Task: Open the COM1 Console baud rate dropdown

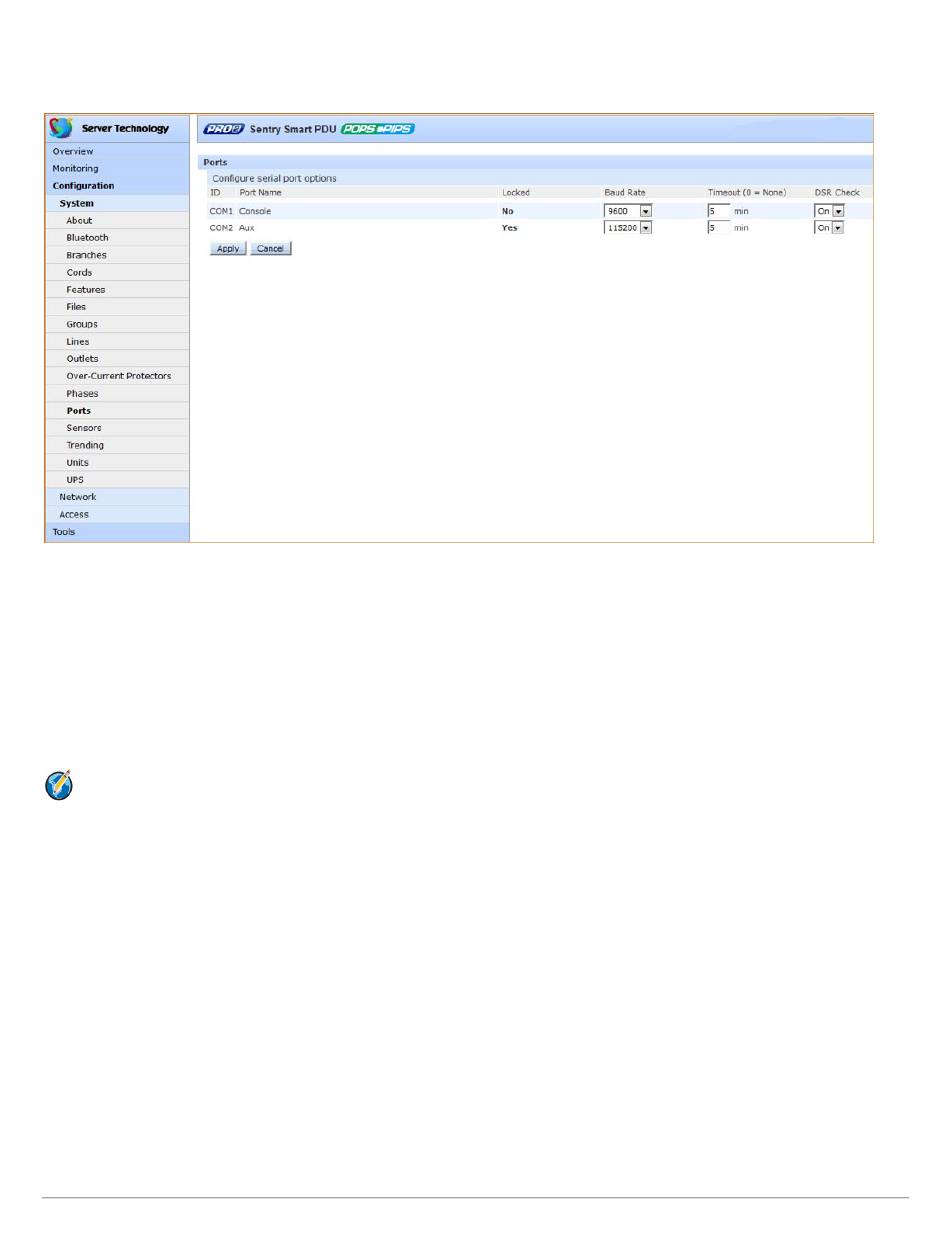Action: pos(629,211)
